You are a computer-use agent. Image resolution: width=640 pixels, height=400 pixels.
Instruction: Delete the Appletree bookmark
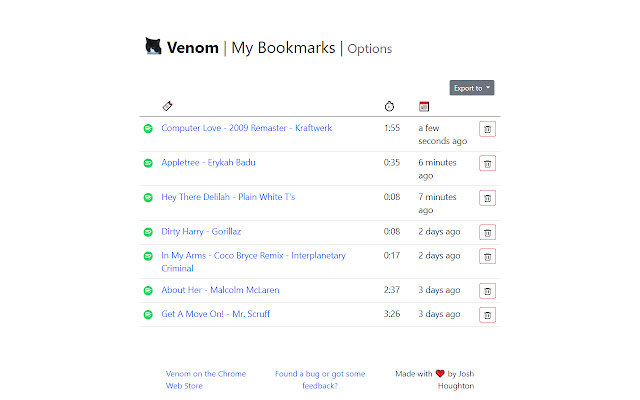coord(487,163)
